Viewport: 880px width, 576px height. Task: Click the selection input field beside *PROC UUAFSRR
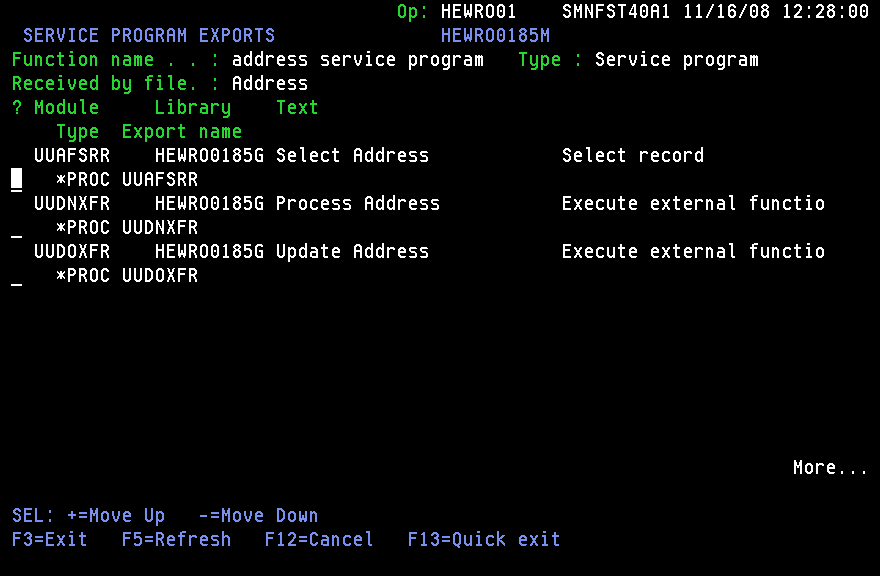16,179
